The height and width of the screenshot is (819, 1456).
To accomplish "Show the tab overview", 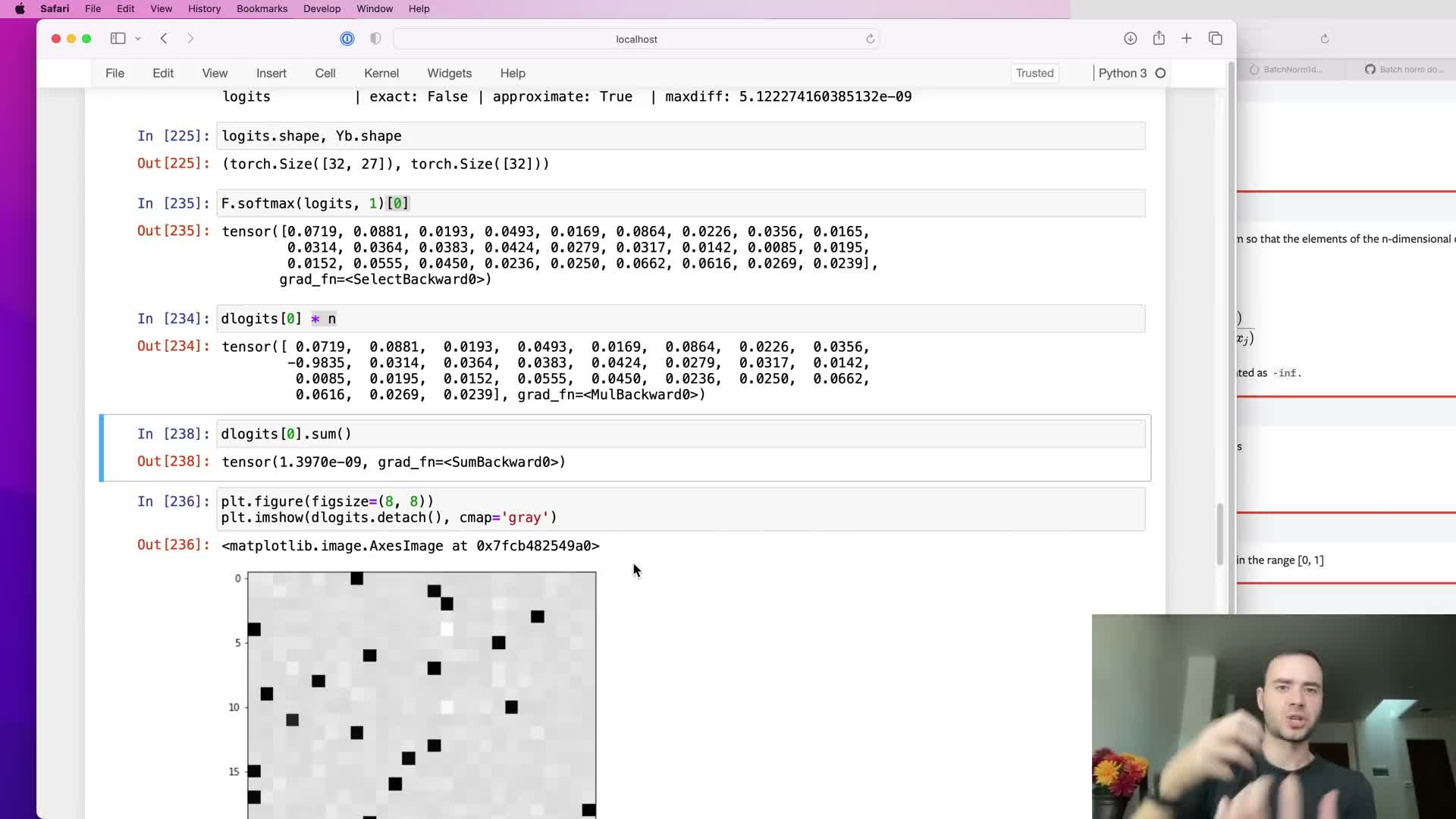I will (x=1216, y=39).
